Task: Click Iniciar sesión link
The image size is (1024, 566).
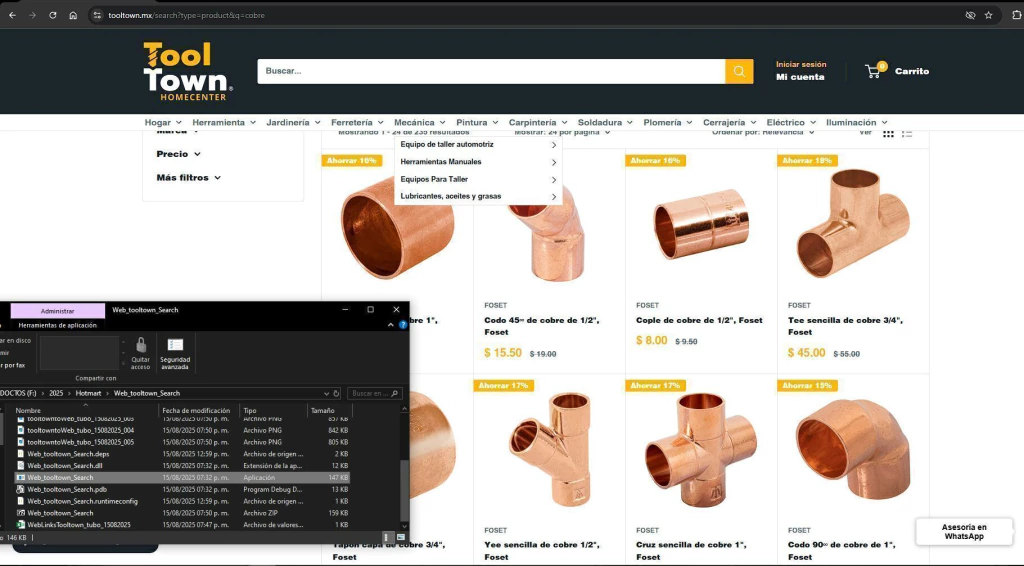Action: click(x=801, y=64)
